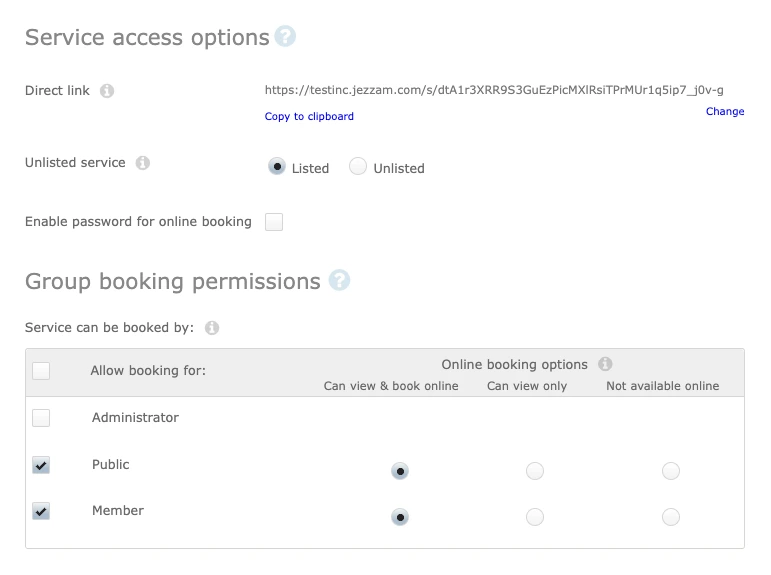This screenshot has width=771, height=575.
Task: Uncheck the Public booking checkbox
Action: point(41,465)
